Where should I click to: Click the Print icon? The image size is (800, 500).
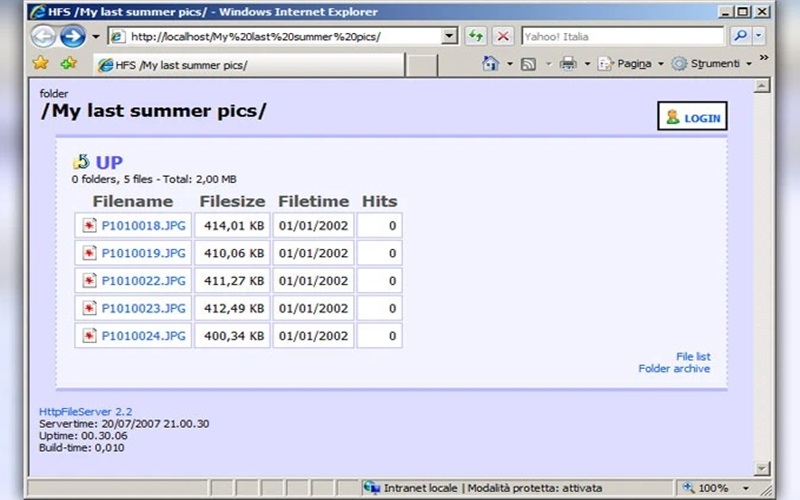[568, 64]
